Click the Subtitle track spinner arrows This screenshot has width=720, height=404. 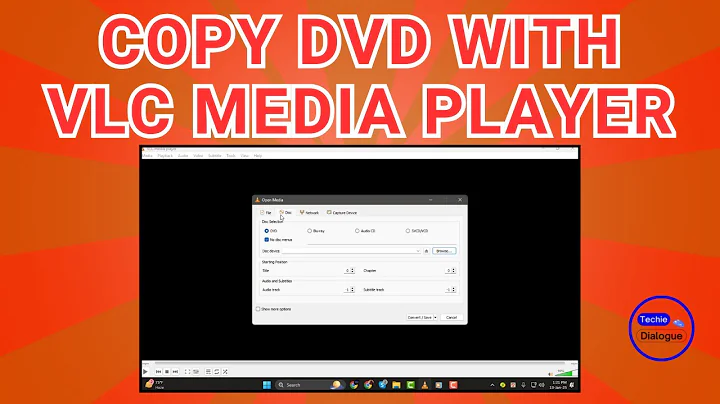(x=454, y=290)
